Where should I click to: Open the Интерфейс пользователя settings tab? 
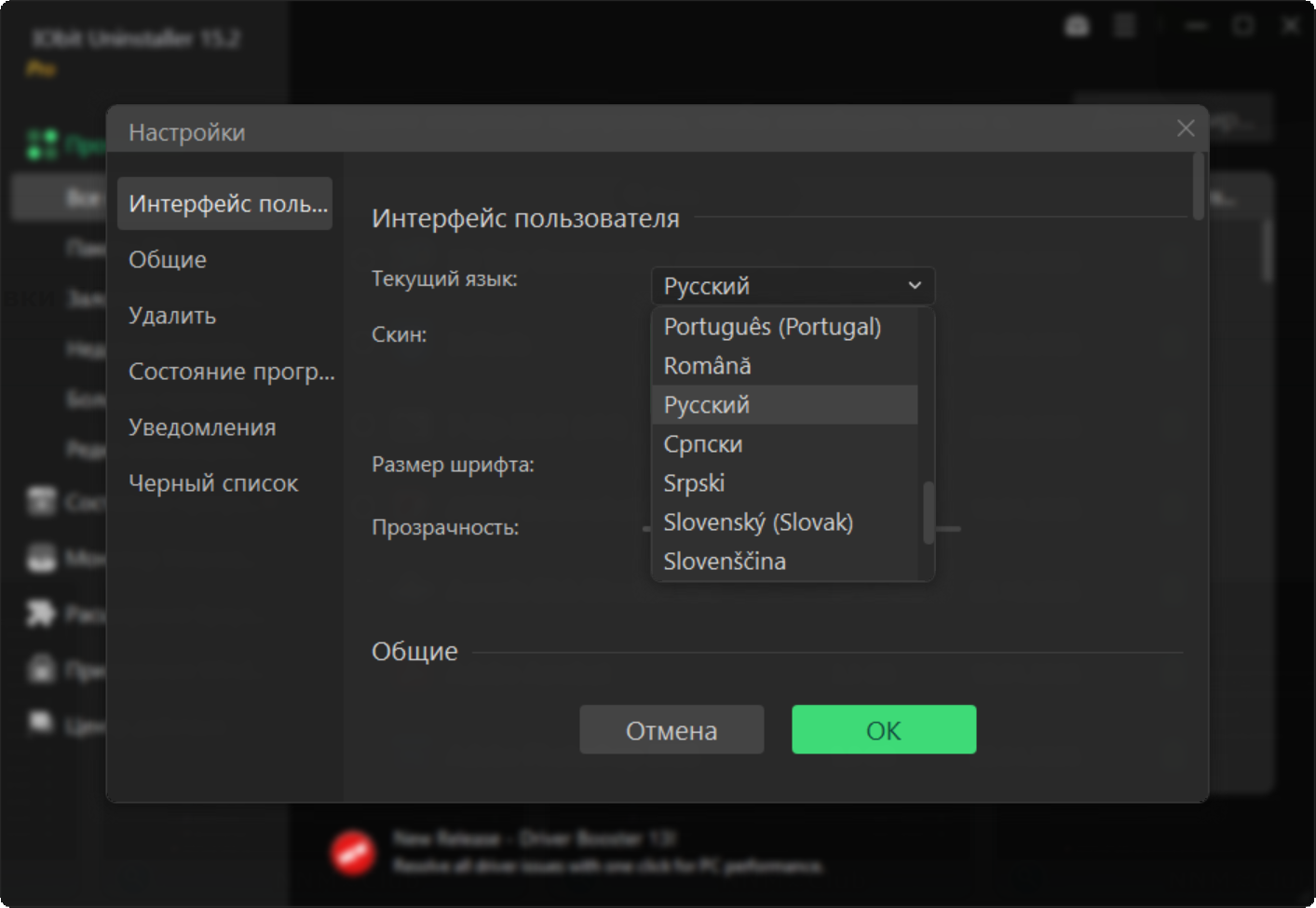coord(225,203)
